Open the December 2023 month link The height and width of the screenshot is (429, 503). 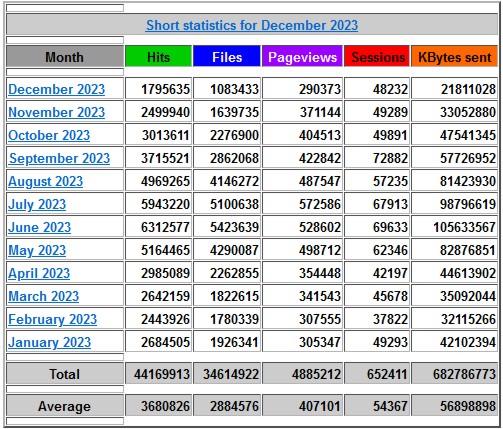tap(57, 89)
